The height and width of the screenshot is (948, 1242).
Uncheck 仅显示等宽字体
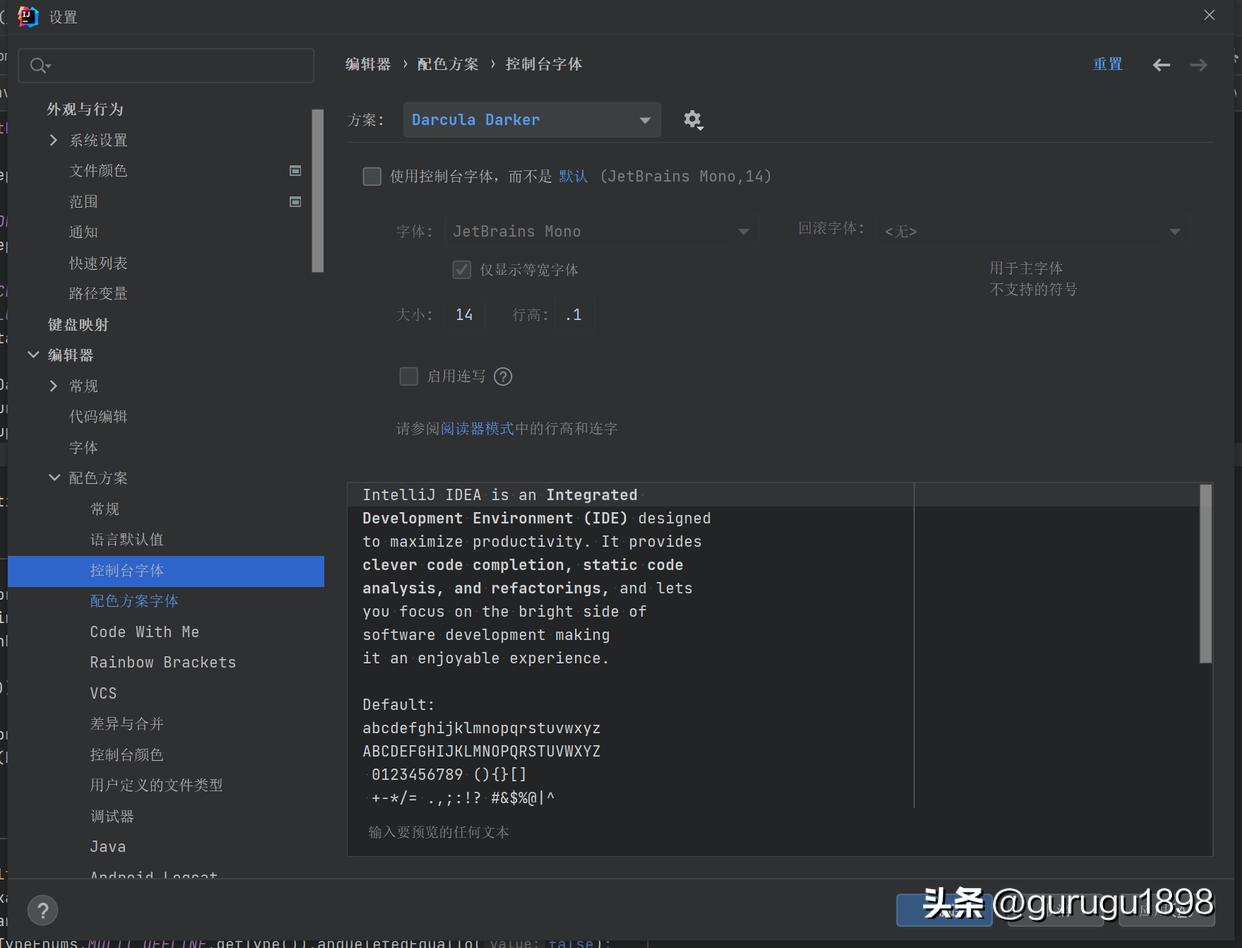coord(461,269)
